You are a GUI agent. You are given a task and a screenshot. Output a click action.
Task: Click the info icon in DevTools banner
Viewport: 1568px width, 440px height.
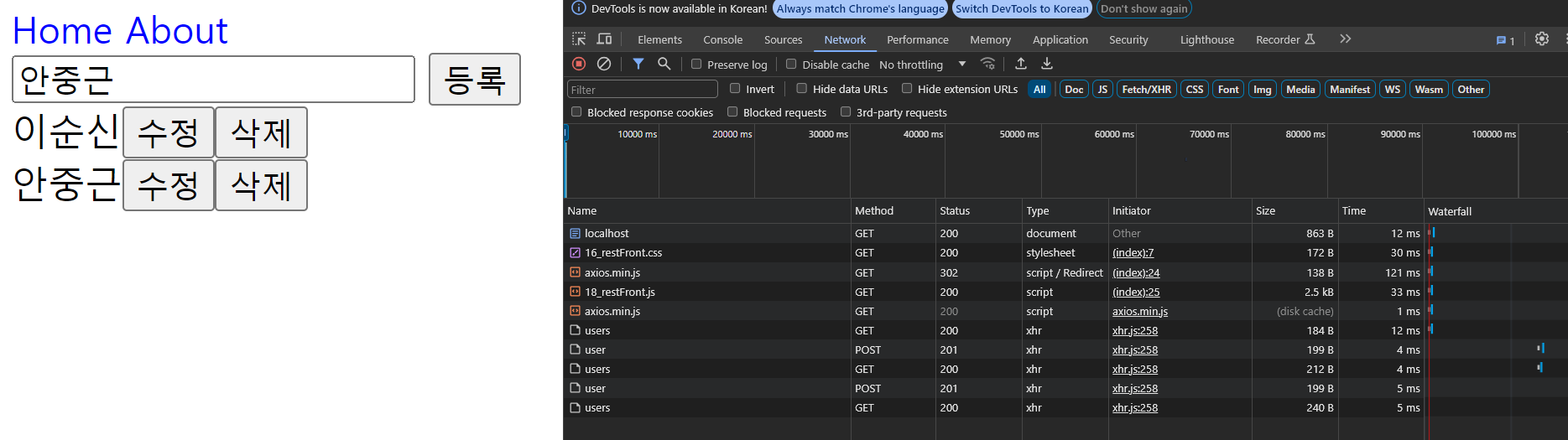(x=579, y=8)
